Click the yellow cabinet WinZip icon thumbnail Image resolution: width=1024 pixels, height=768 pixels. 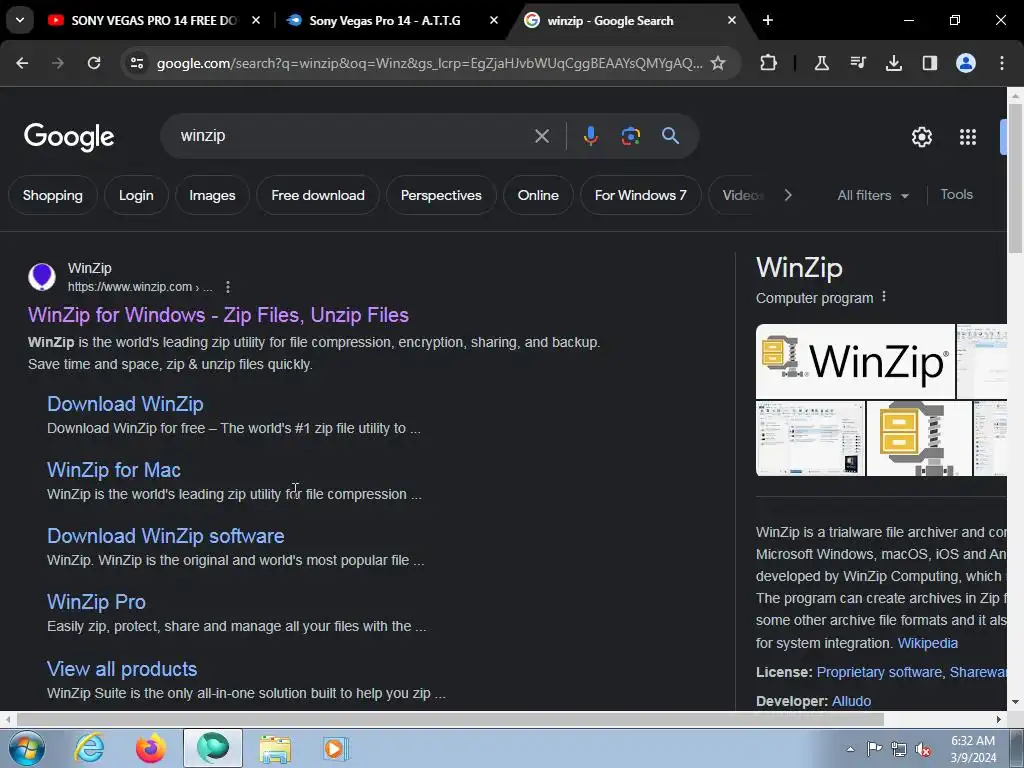click(x=919, y=438)
